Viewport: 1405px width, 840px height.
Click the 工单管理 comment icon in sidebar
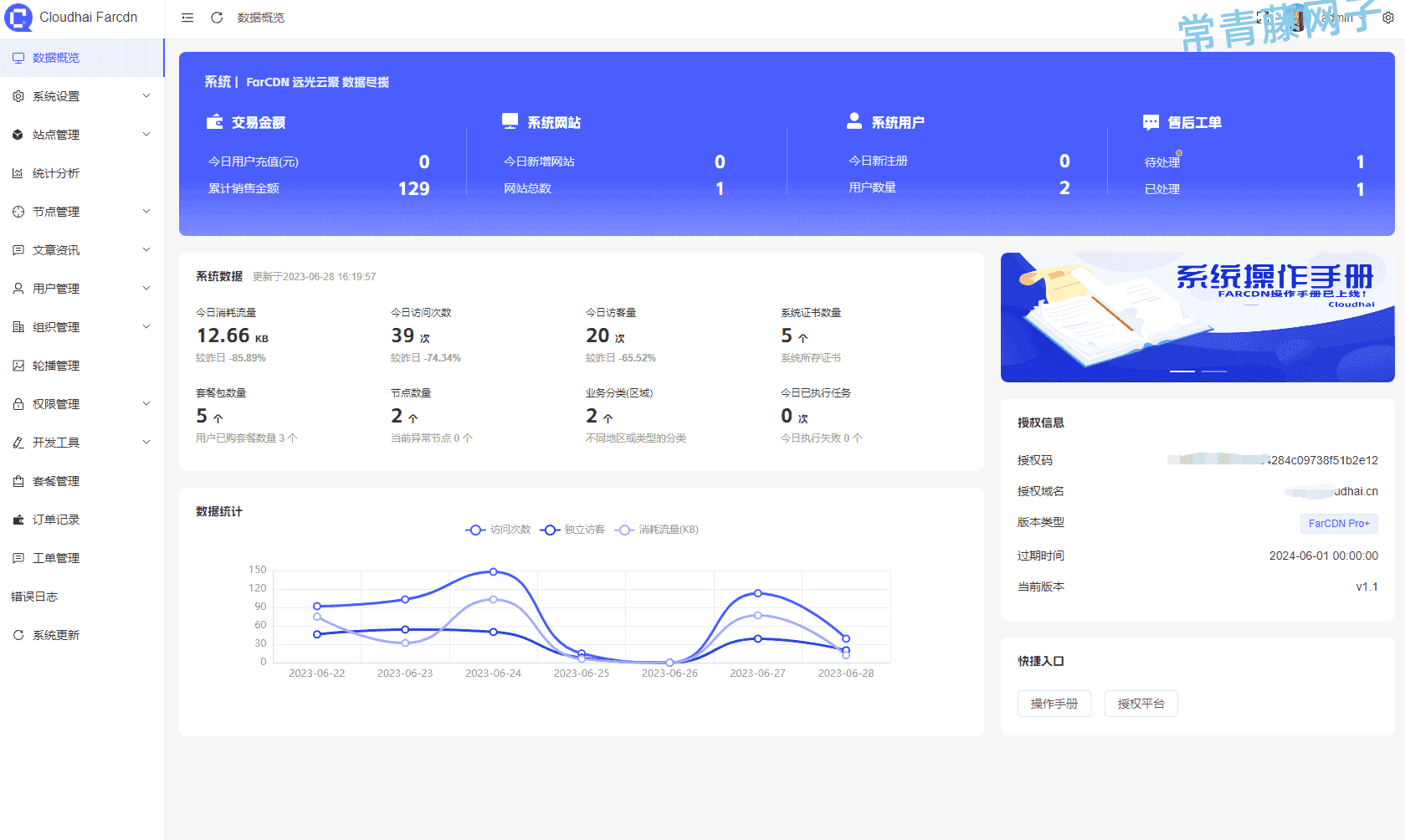(18, 558)
